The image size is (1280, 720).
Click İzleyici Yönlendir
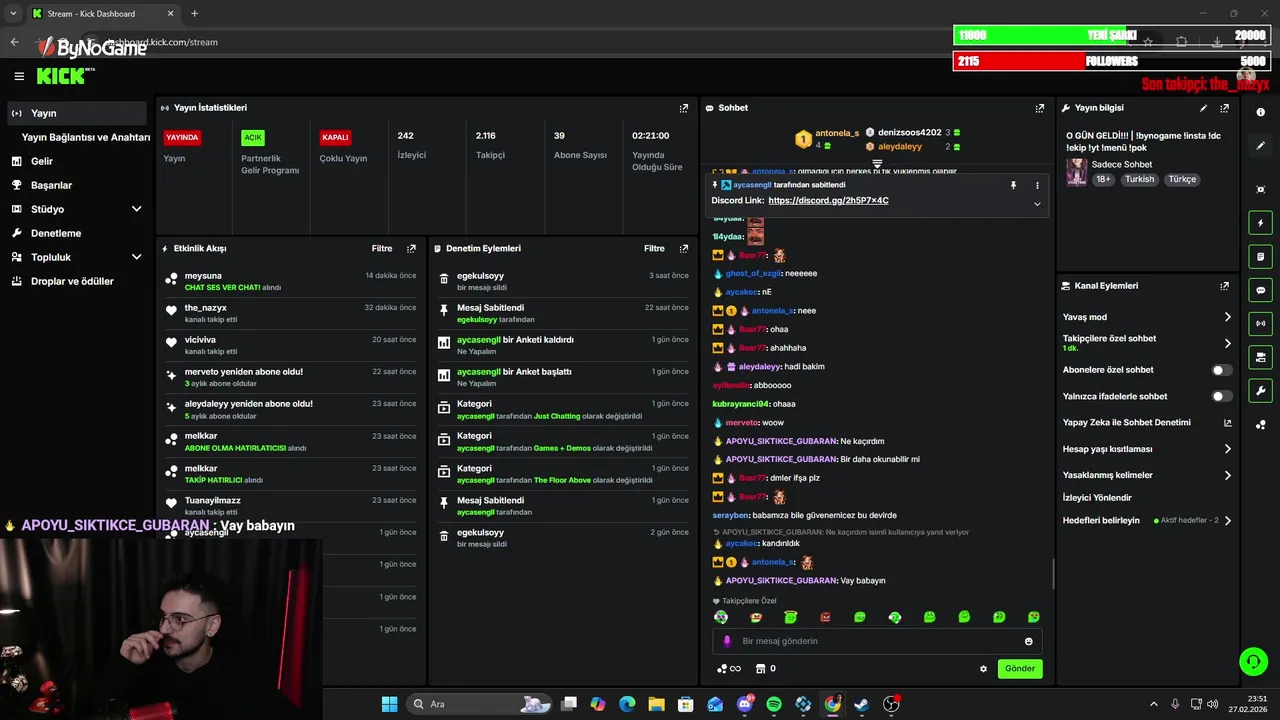pyautogui.click(x=1097, y=497)
